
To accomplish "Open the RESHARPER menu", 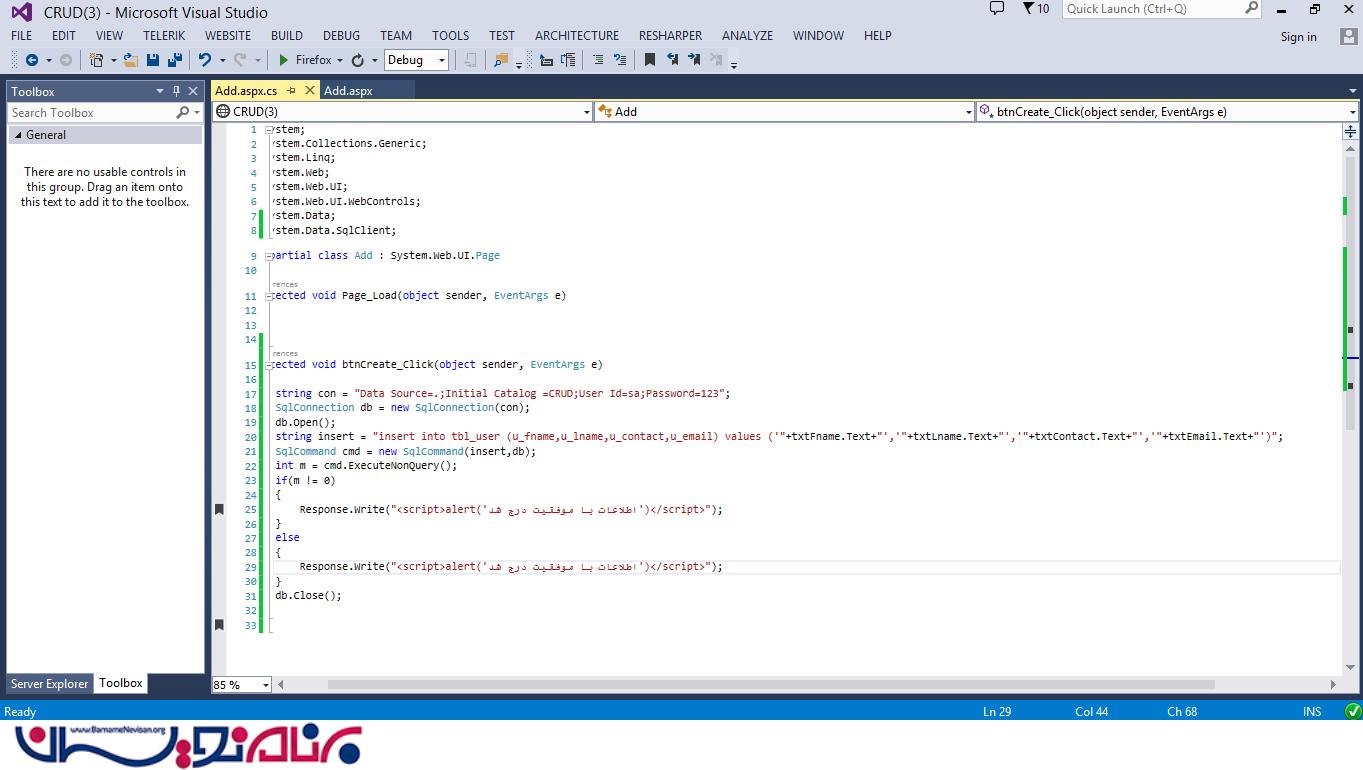I will [x=670, y=35].
